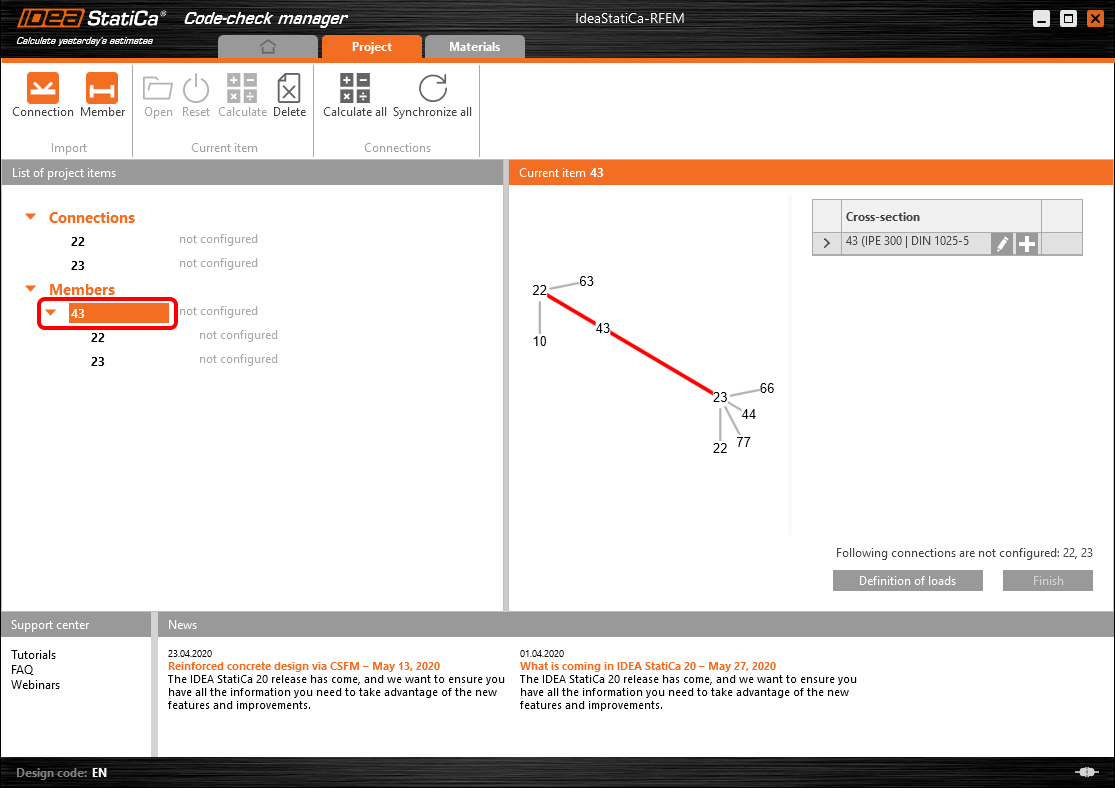The width and height of the screenshot is (1115, 788).
Task: Import a Connection using the toolbar icon
Action: coord(43,95)
